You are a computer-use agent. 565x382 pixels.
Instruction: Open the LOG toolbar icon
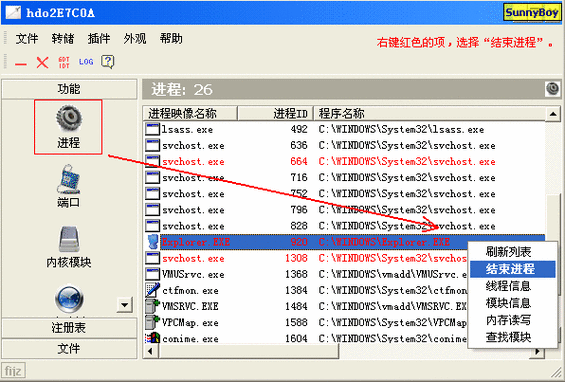(x=86, y=62)
